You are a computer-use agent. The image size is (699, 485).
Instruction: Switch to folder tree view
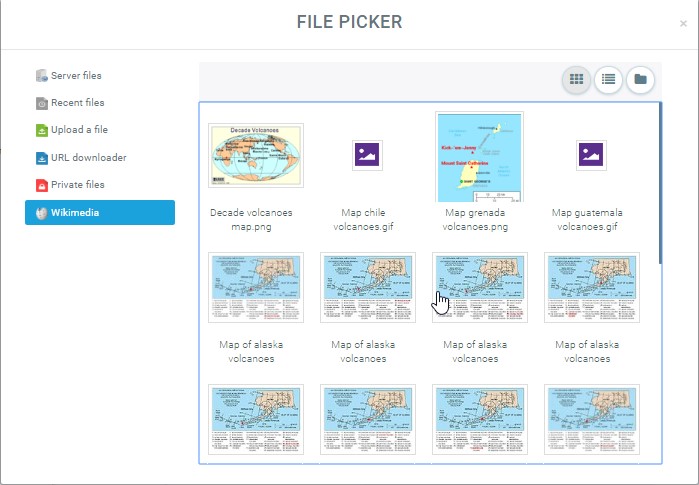tap(640, 79)
